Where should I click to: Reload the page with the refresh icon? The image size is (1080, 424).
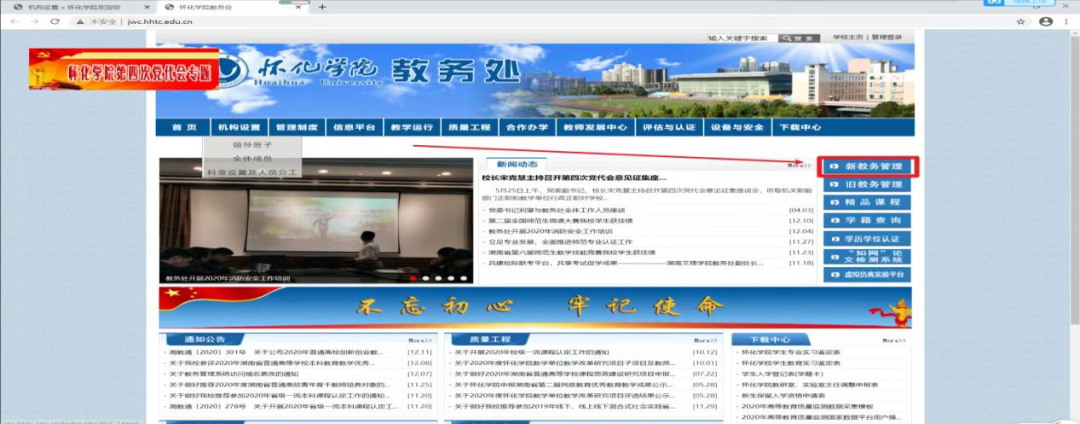point(55,21)
